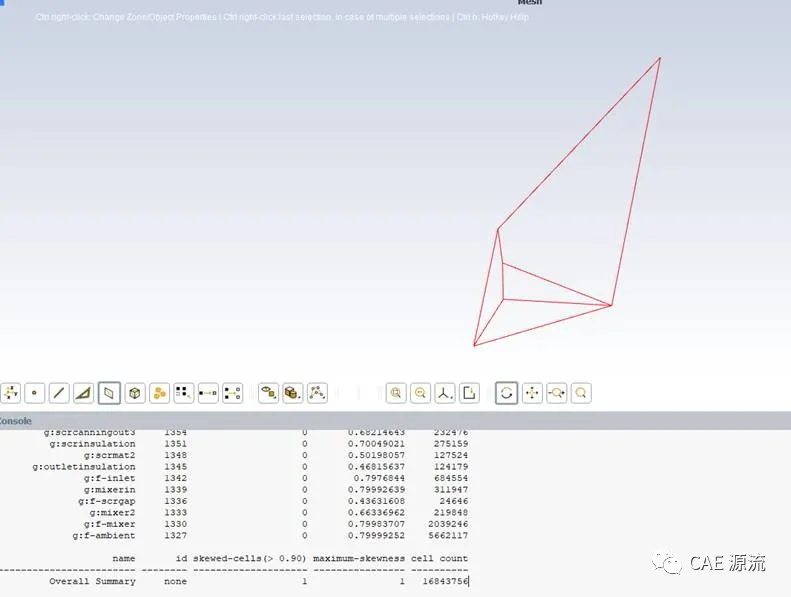This screenshot has height=597, width=791.
Task: Click the zoom out magnifier icon
Action: (x=420, y=393)
